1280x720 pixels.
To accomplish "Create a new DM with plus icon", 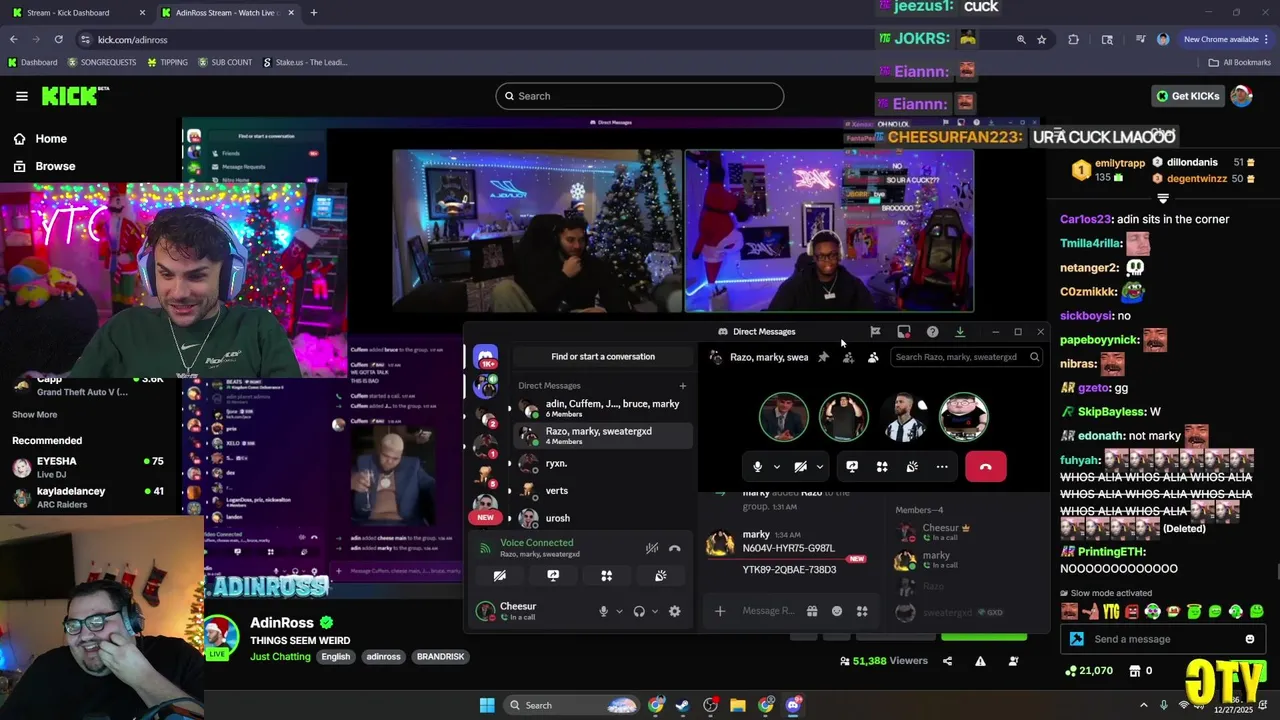I will [683, 386].
